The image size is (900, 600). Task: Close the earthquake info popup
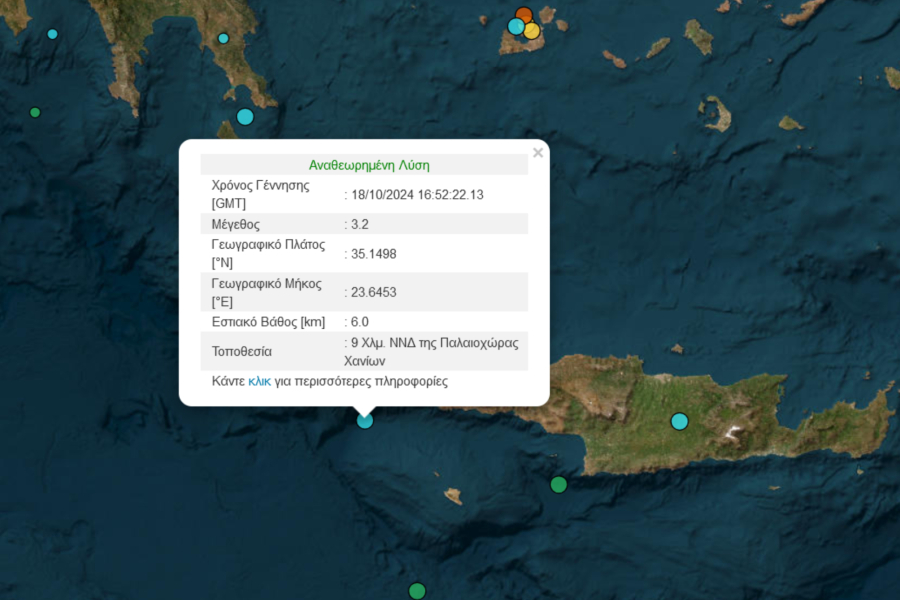tap(538, 153)
